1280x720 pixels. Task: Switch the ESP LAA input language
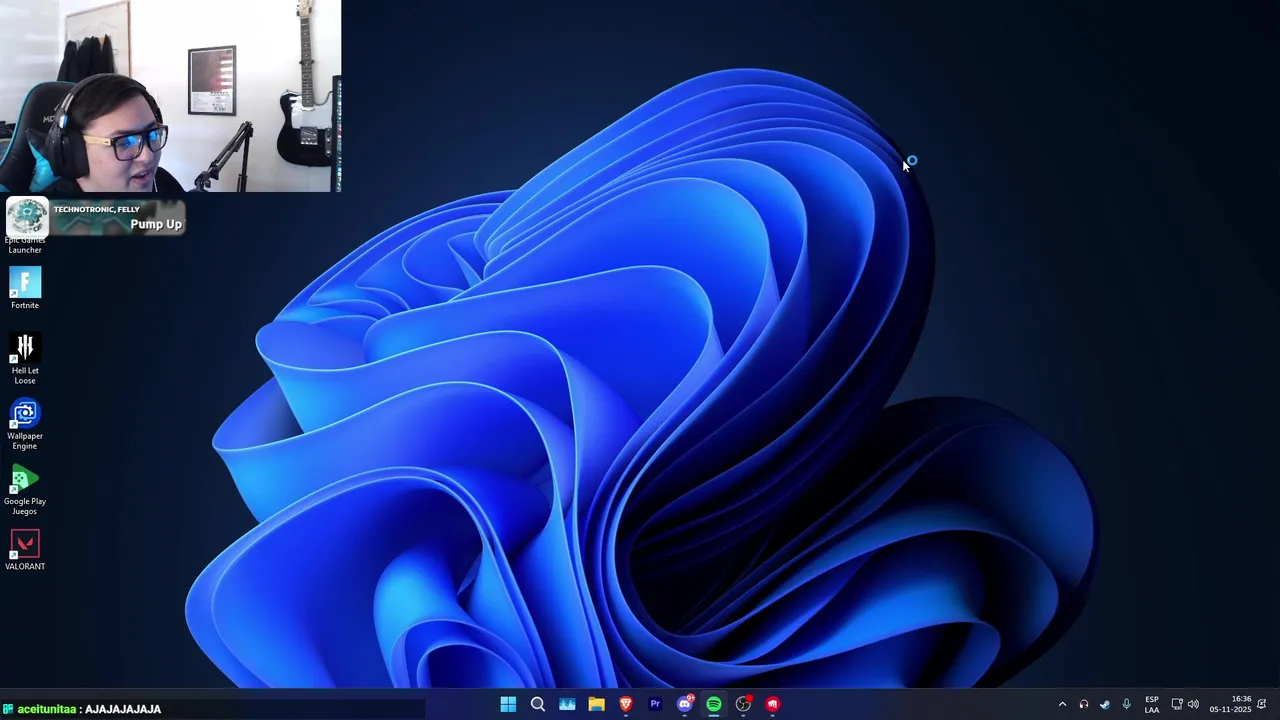pos(1152,704)
